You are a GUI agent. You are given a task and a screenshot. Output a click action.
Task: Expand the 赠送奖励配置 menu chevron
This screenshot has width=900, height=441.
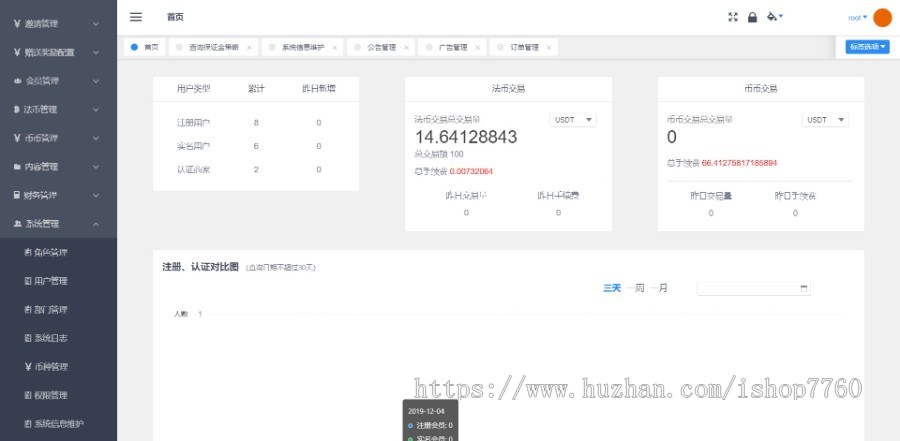click(96, 52)
